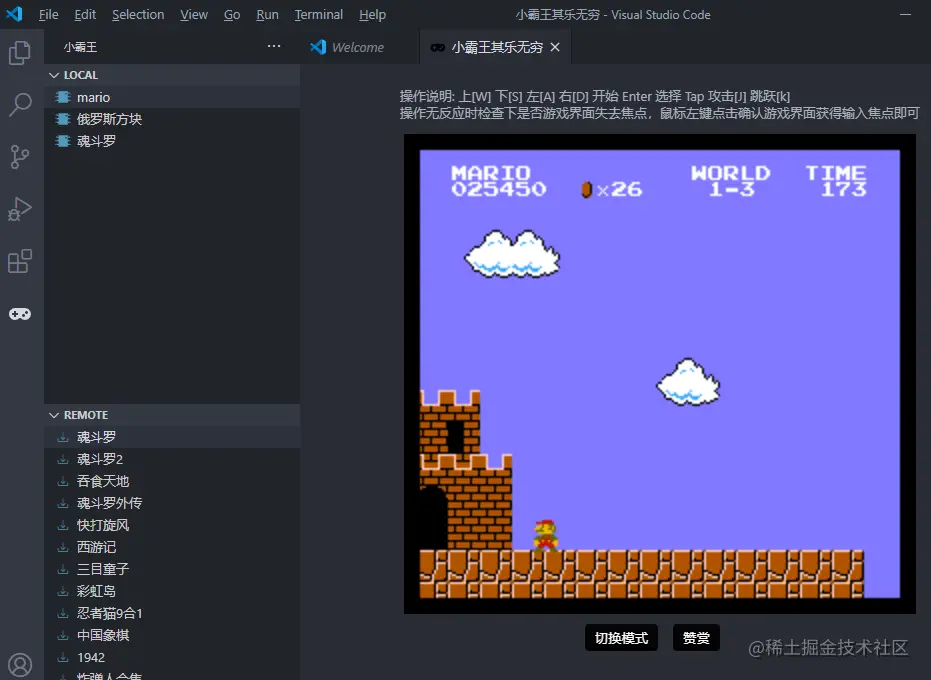This screenshot has width=931, height=680.
Task: Select 魂斗罗外传 in the REMOTE list
Action: tap(172, 503)
